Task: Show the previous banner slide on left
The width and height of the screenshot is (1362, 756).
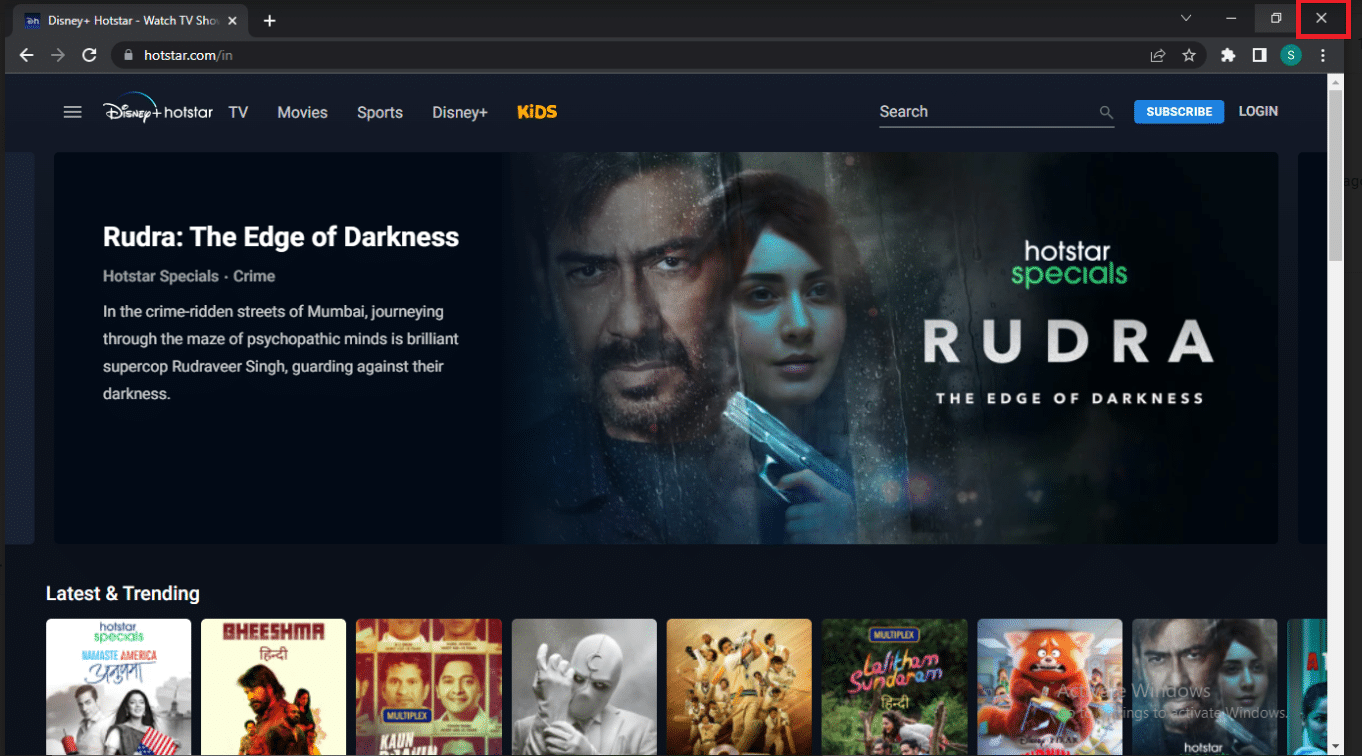Action: (20, 348)
